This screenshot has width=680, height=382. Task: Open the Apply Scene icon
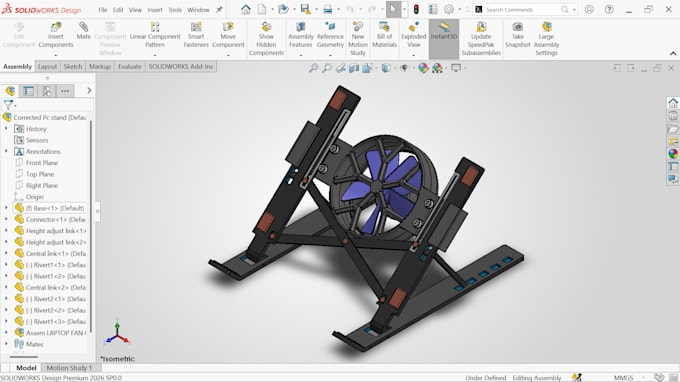[x=437, y=68]
